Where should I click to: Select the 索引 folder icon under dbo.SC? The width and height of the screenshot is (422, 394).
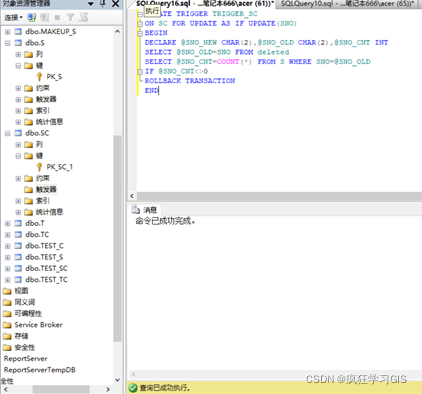coord(29,201)
